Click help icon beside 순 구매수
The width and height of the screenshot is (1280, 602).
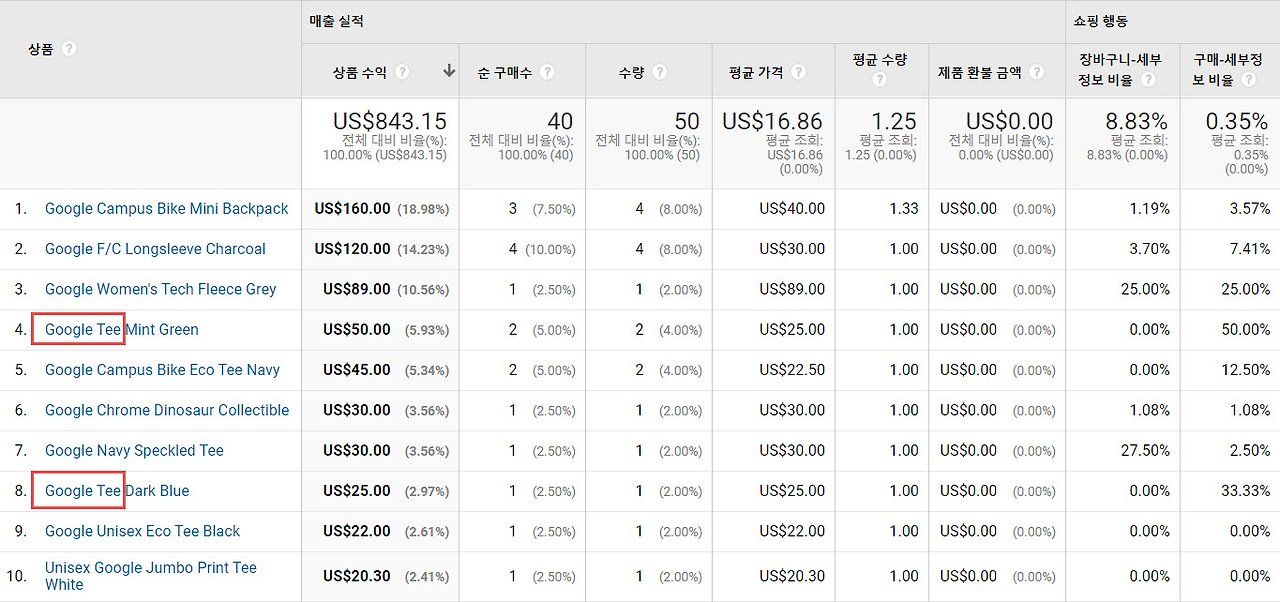click(x=548, y=72)
